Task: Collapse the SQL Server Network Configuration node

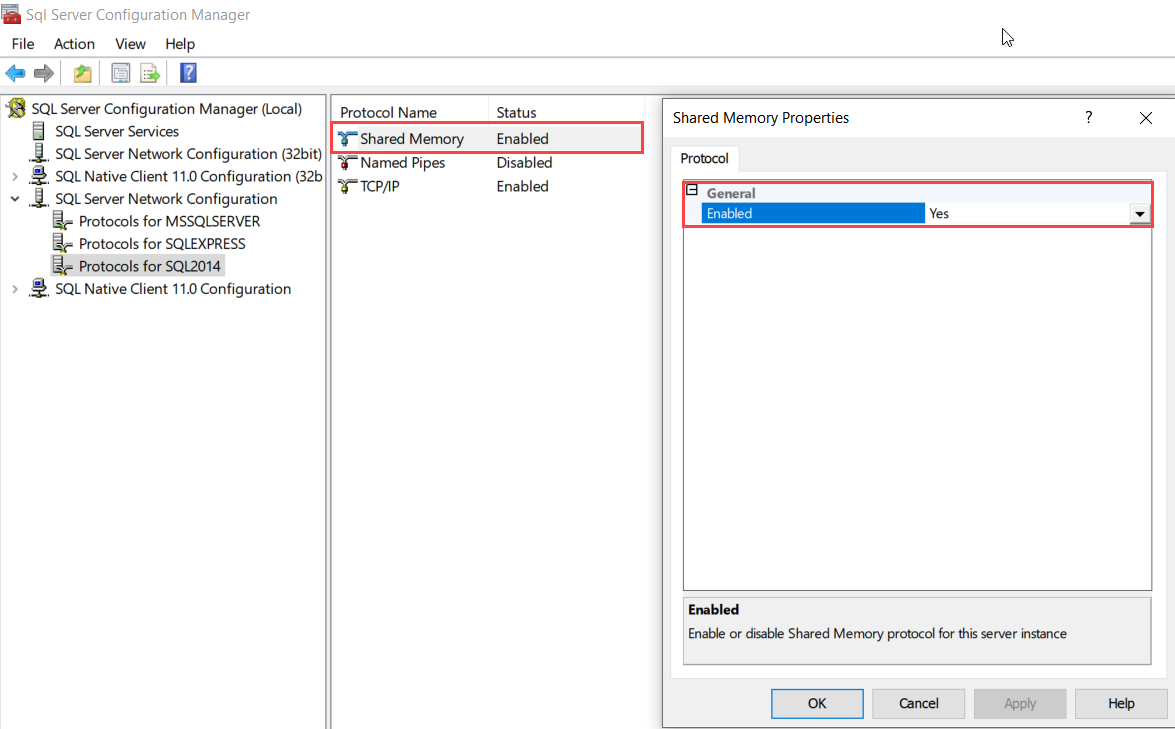Action: 15,199
